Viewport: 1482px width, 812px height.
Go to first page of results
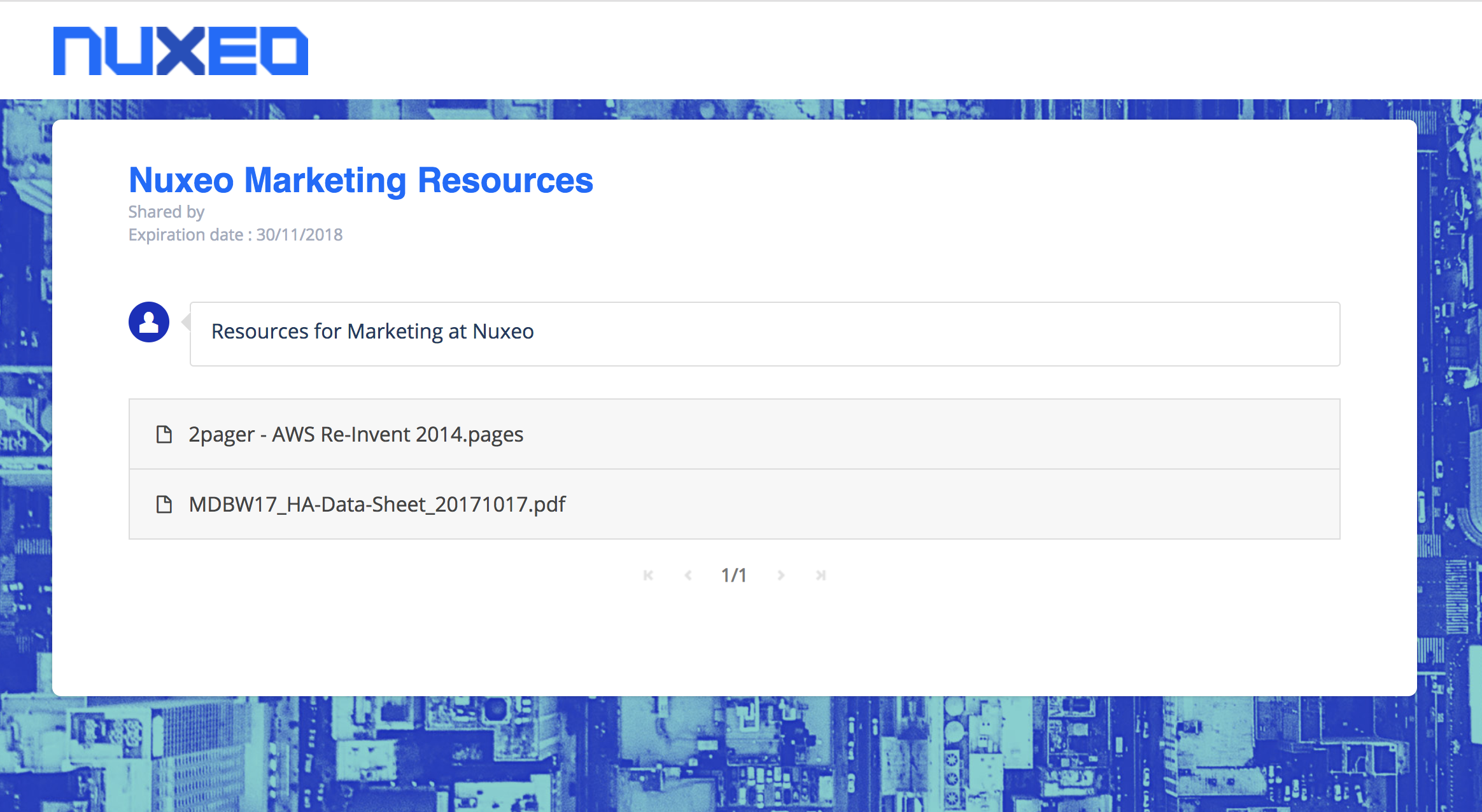tap(648, 575)
